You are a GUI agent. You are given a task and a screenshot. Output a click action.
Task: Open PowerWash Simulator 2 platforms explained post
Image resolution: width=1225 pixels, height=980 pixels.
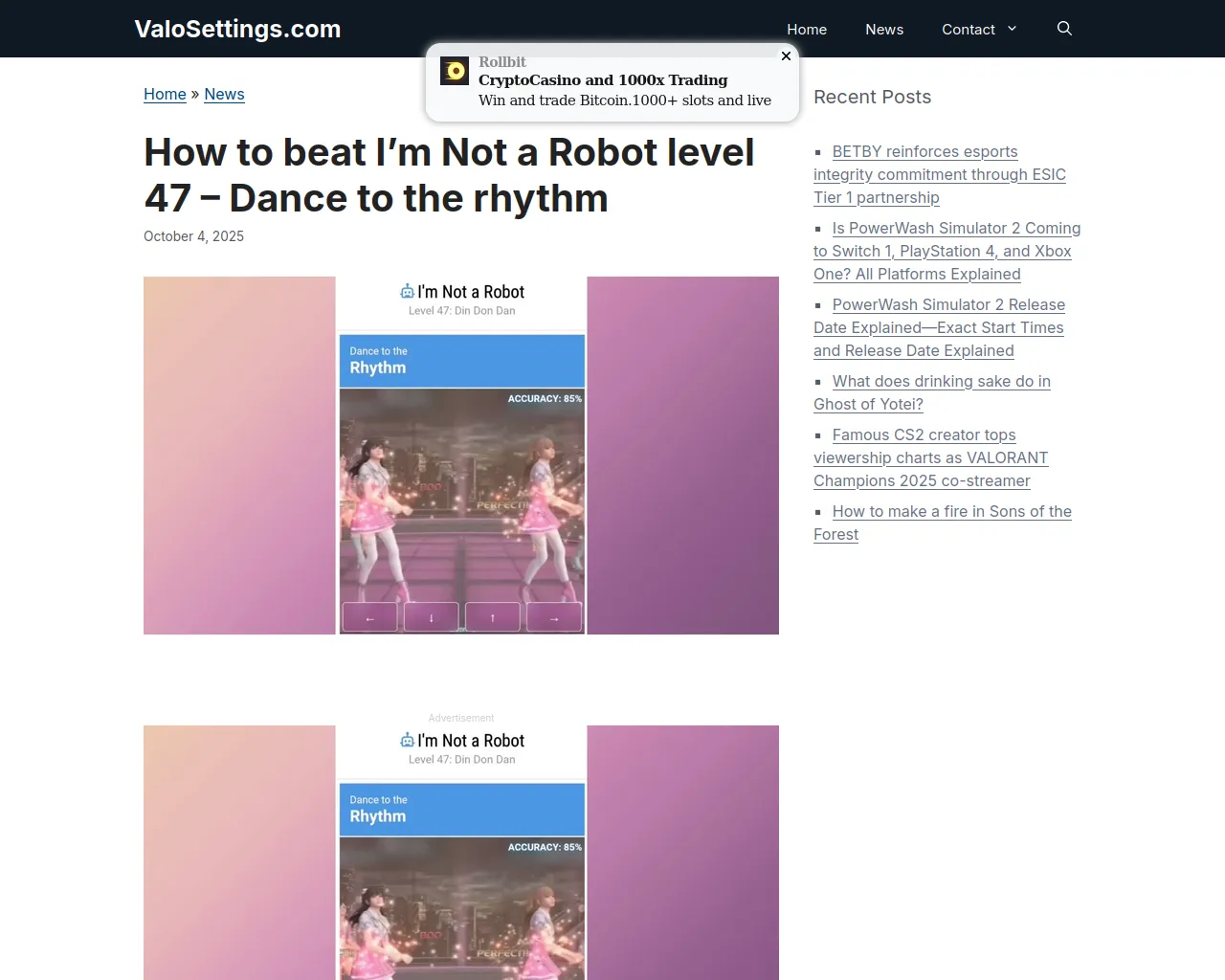tap(947, 251)
